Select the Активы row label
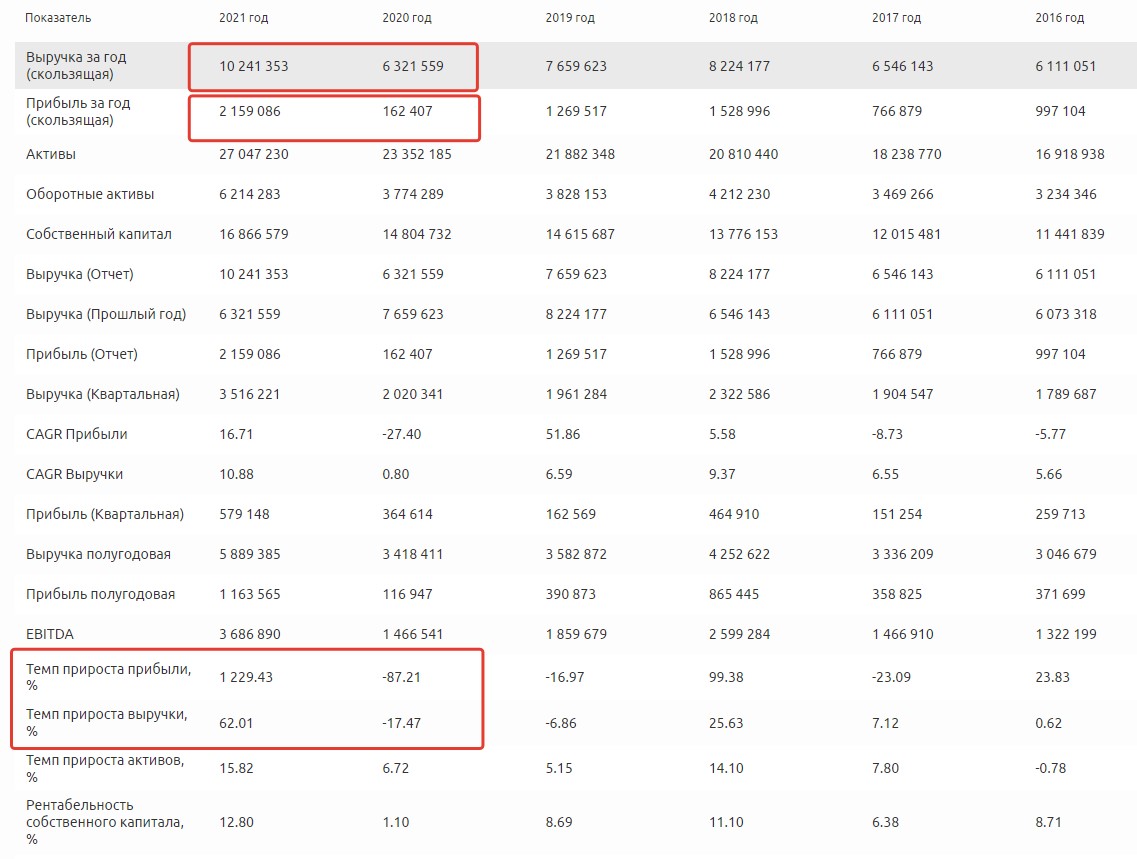 51,154
